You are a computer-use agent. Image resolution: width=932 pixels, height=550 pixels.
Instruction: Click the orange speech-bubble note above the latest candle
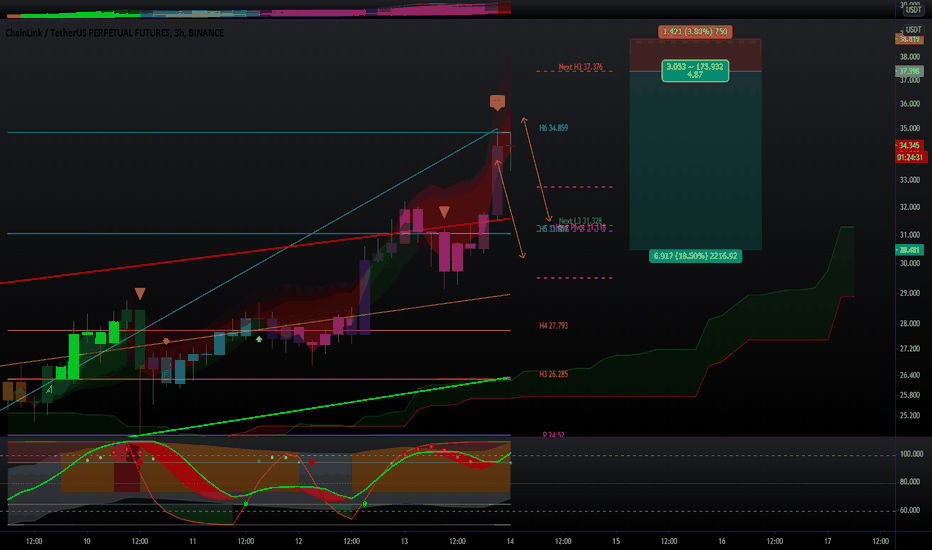tap(498, 102)
